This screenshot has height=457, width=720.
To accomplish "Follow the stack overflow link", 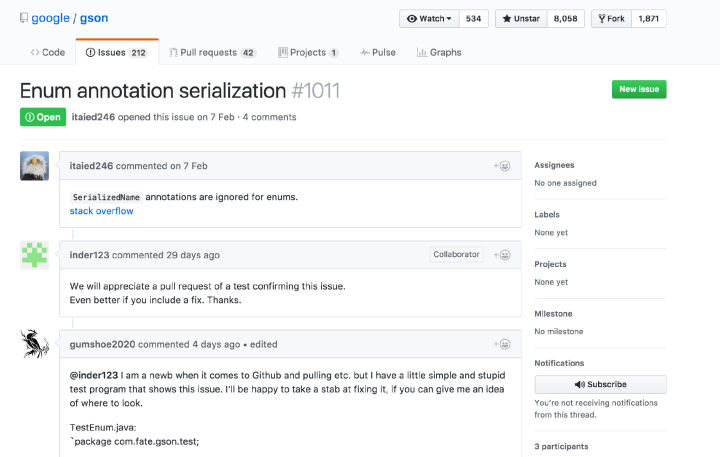I will tap(101, 211).
